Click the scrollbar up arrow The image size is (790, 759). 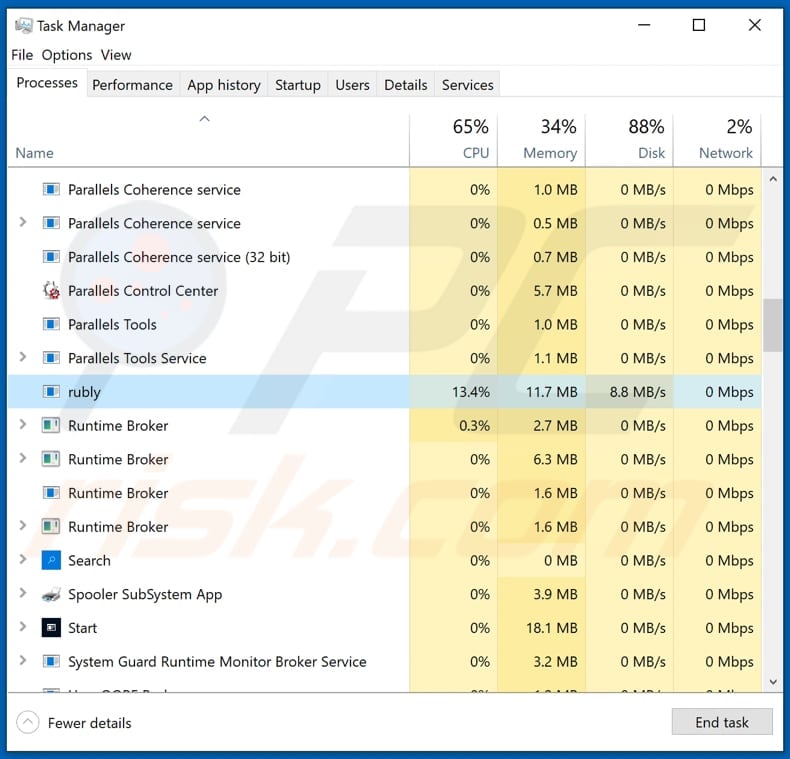(x=773, y=179)
